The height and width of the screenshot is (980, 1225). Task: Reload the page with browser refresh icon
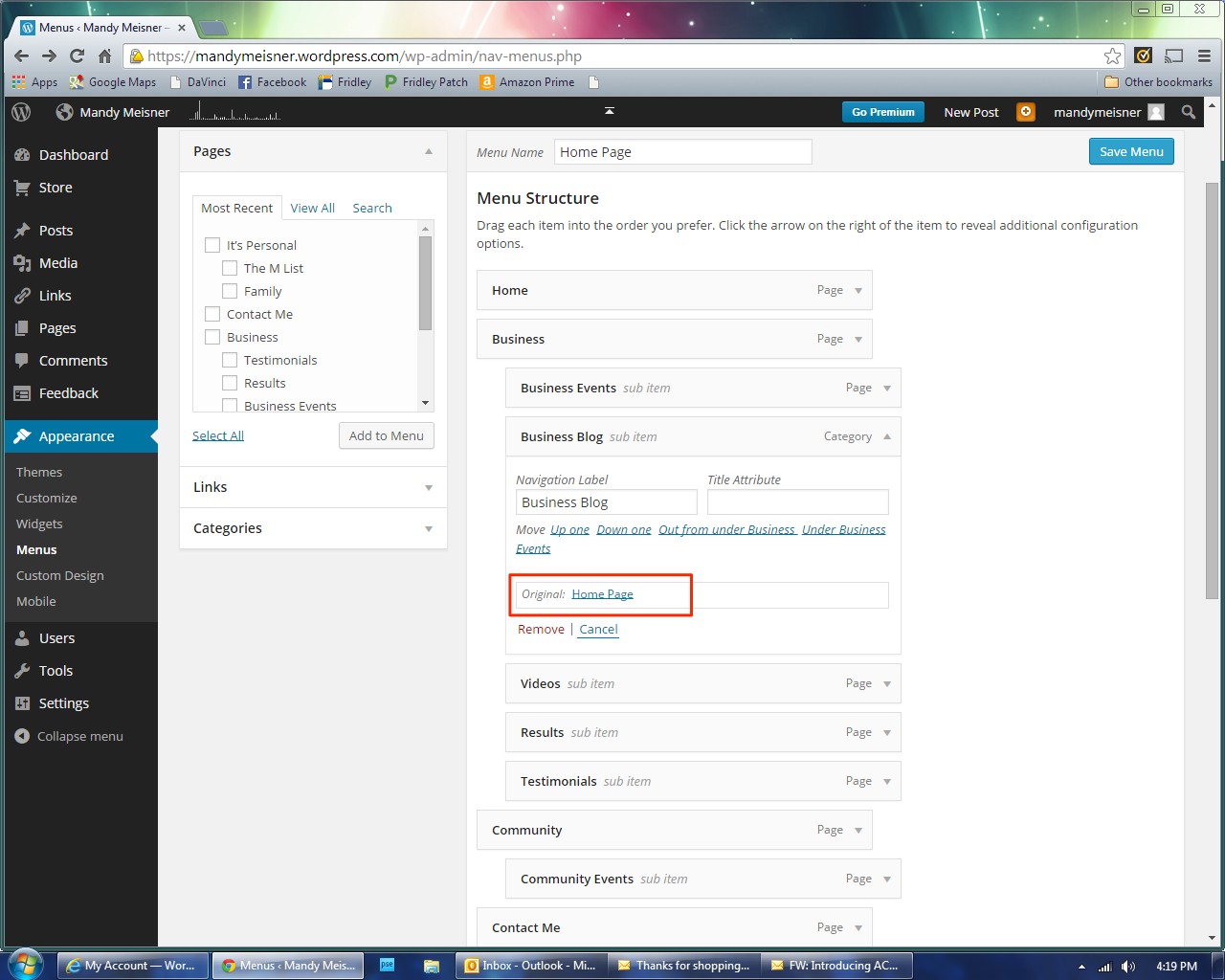click(x=77, y=56)
